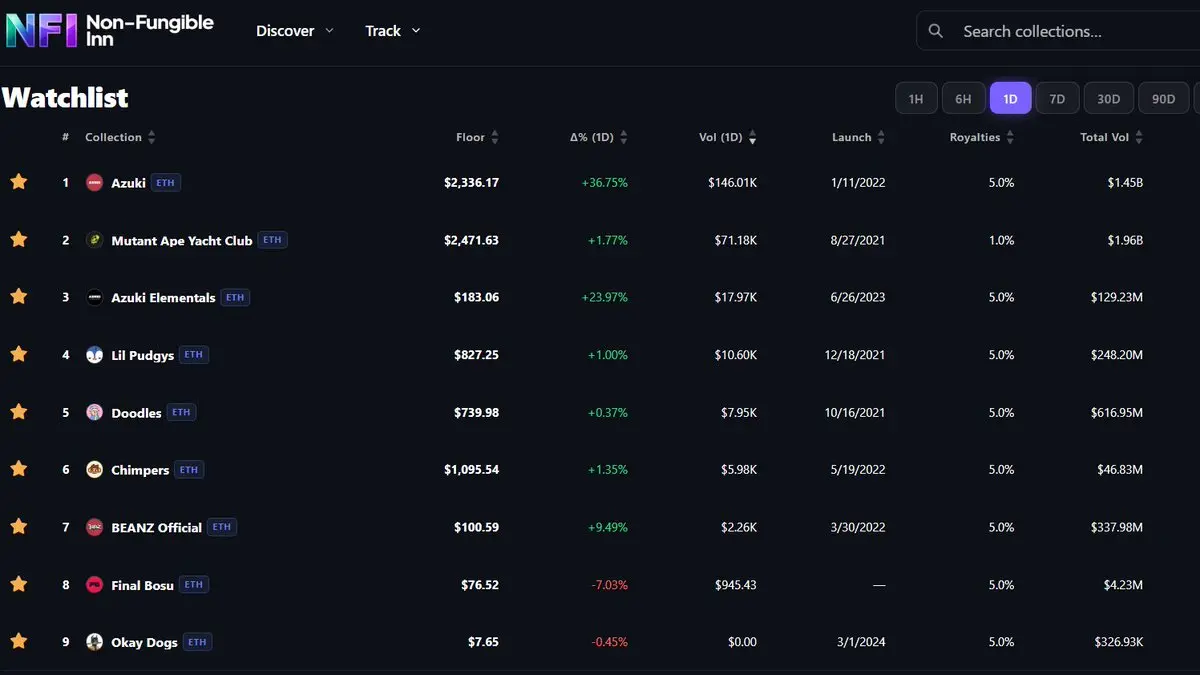Open the Non-Fungible Inn logo home link

(x=110, y=30)
